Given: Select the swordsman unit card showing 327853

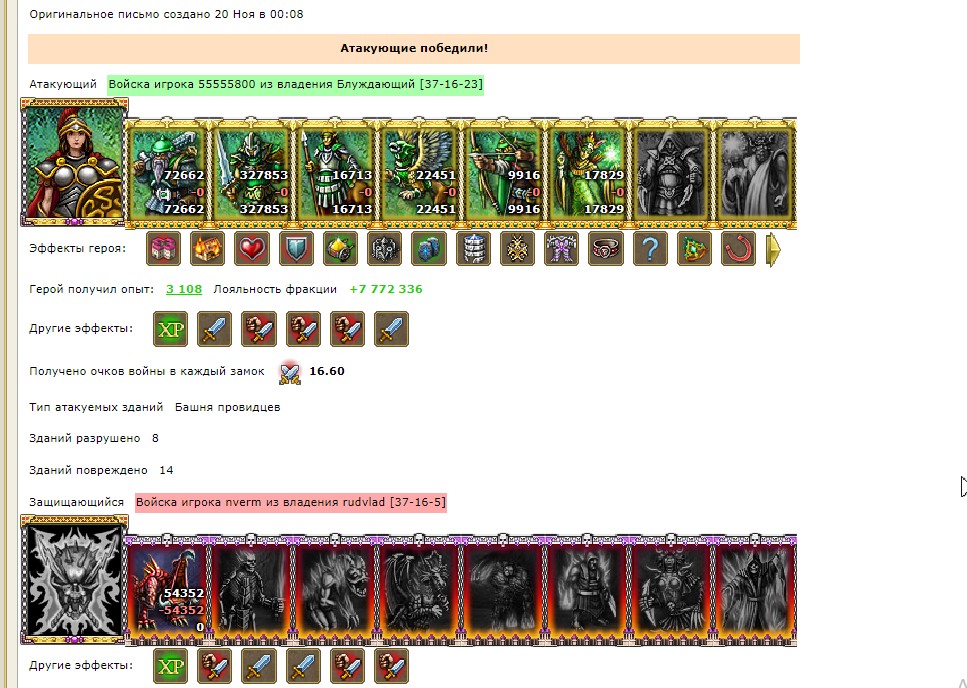Looking at the screenshot, I should tap(252, 173).
